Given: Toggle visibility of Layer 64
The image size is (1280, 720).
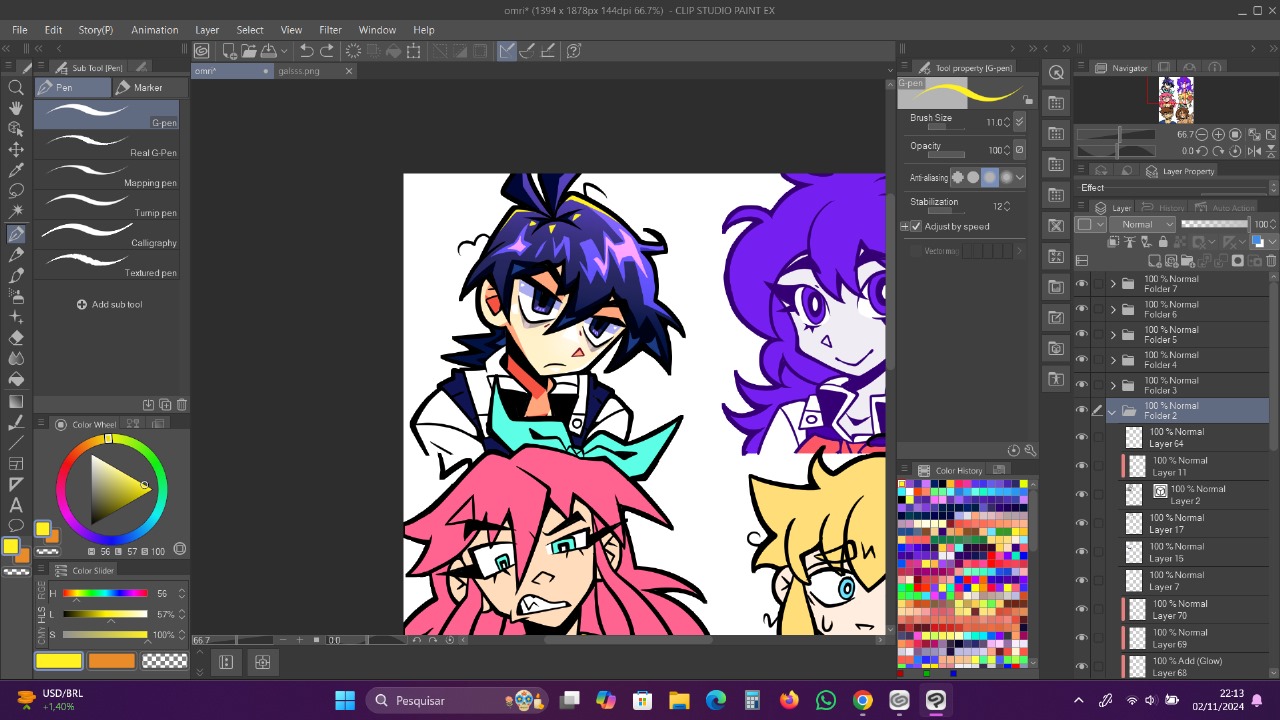Looking at the screenshot, I should (1081, 437).
